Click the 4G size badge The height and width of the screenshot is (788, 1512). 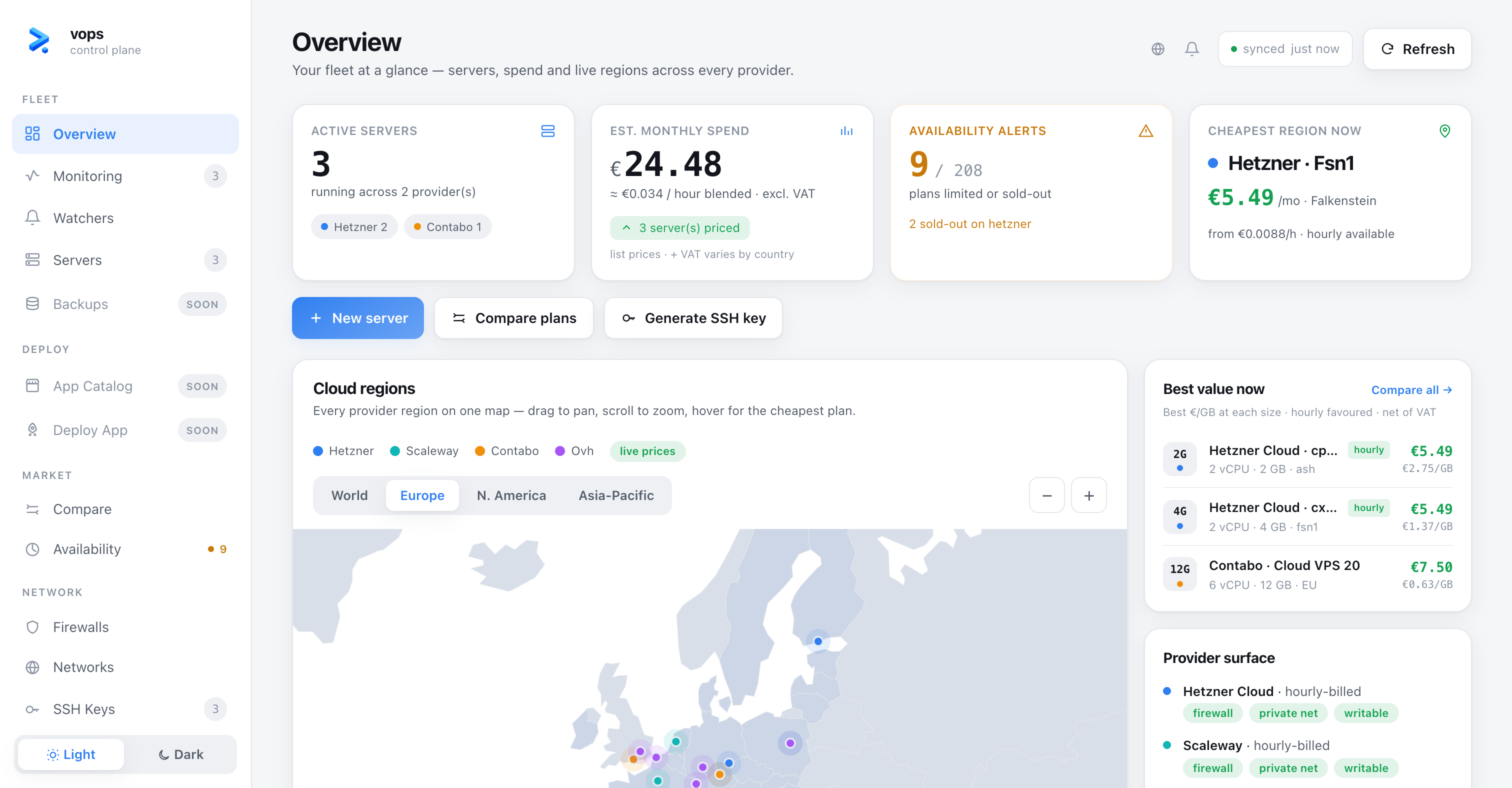[x=1179, y=516]
